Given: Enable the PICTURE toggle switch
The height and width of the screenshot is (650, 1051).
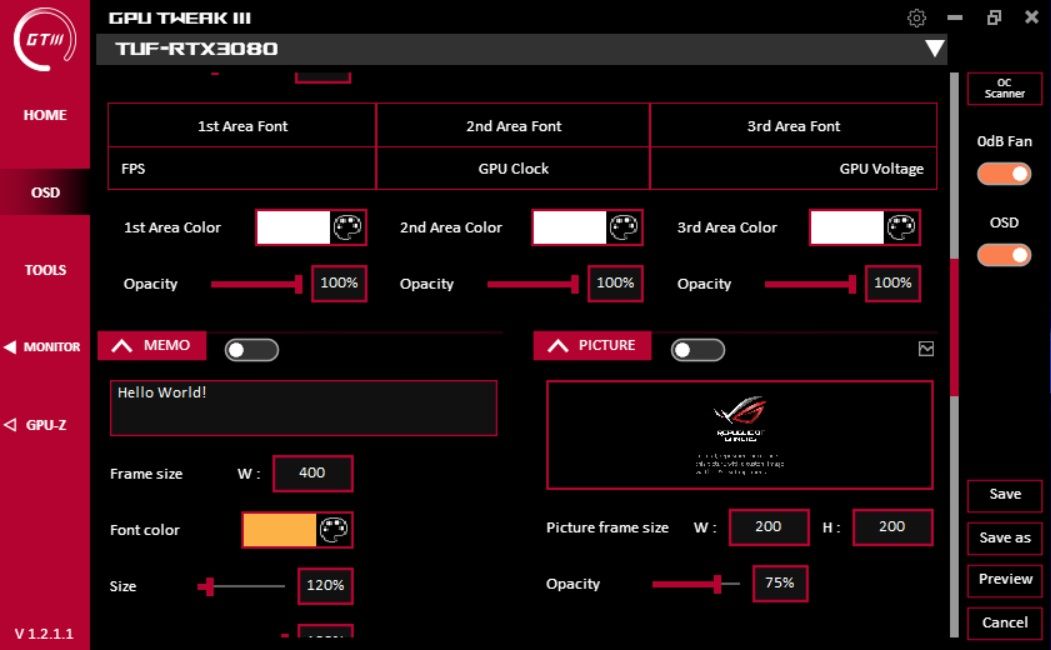Looking at the screenshot, I should point(698,350).
